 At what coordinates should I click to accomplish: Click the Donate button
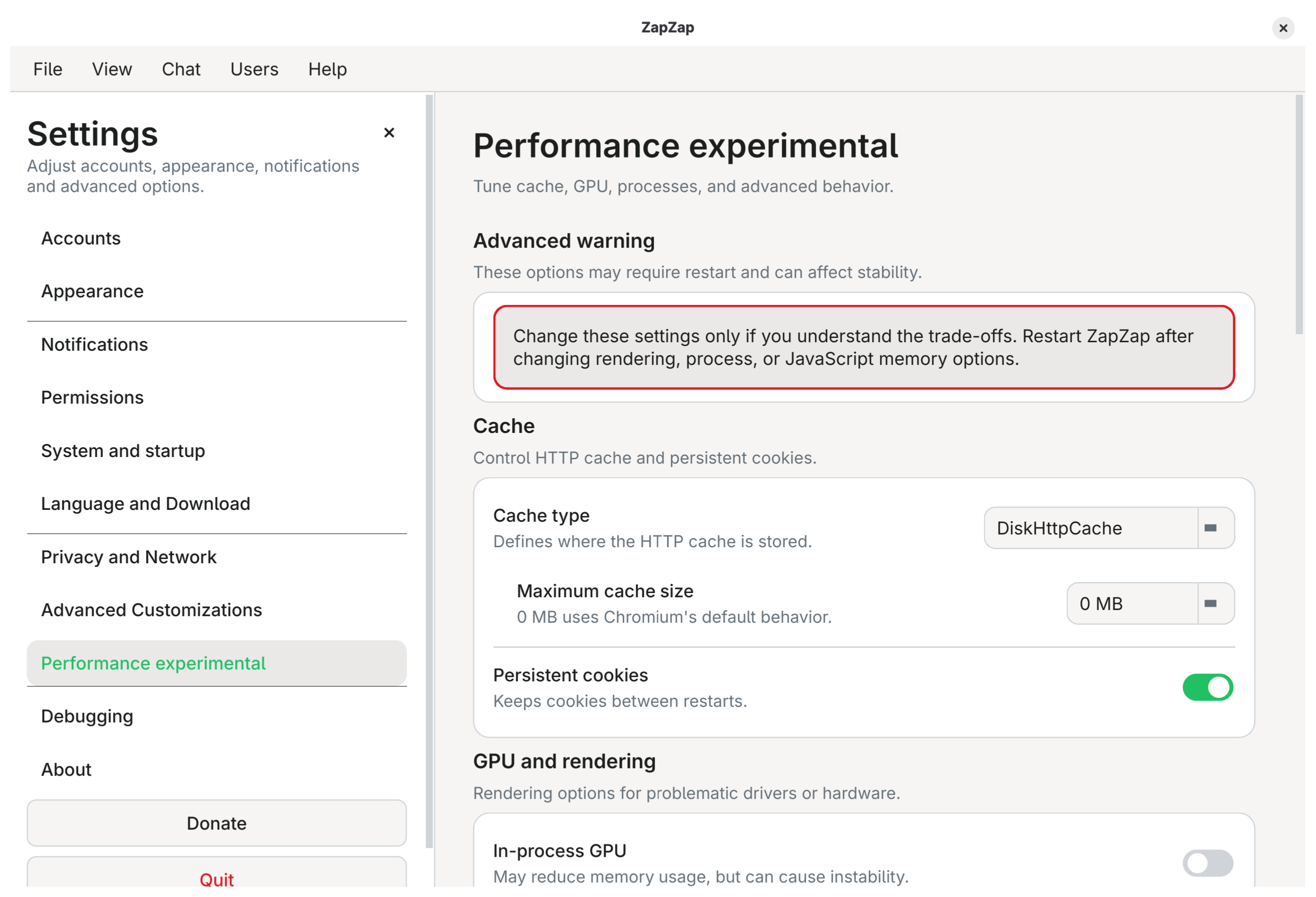pos(217,823)
